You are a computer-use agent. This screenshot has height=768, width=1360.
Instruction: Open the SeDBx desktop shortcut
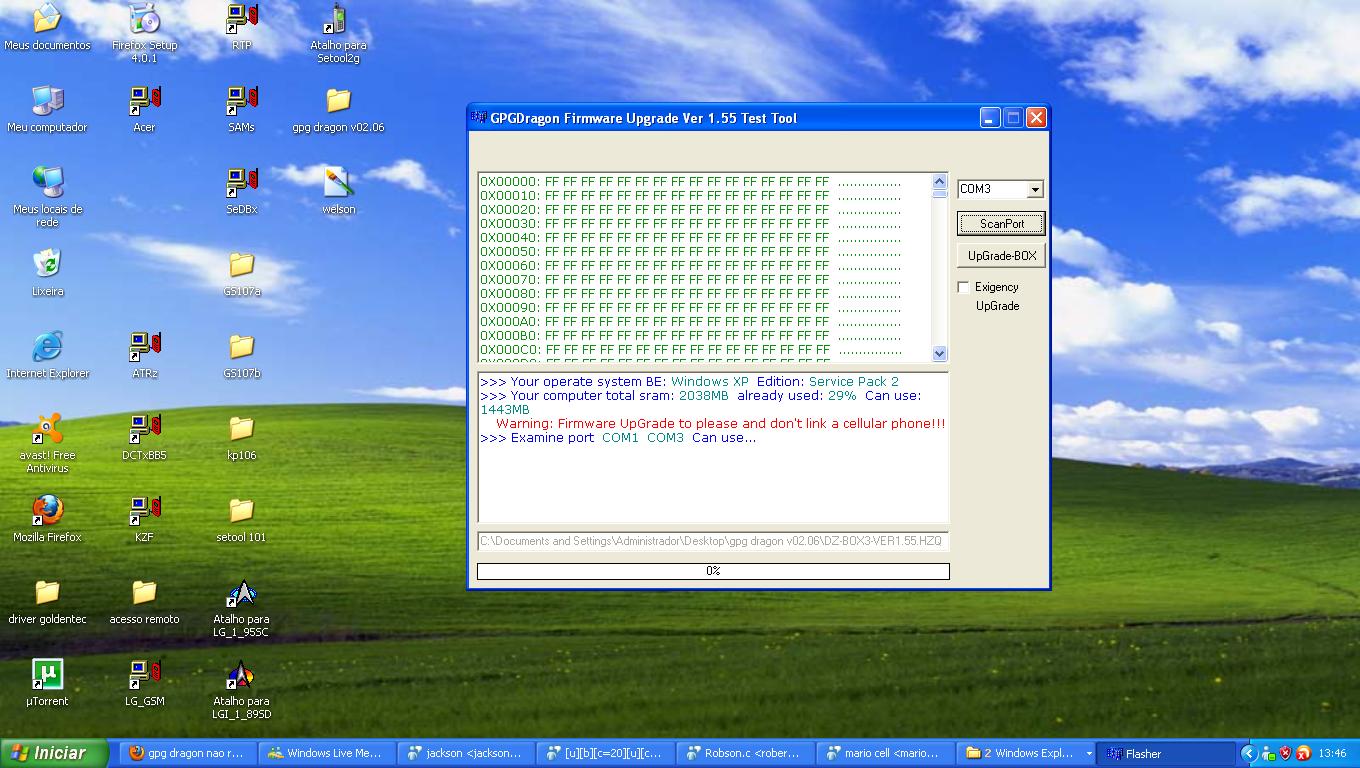click(x=241, y=183)
